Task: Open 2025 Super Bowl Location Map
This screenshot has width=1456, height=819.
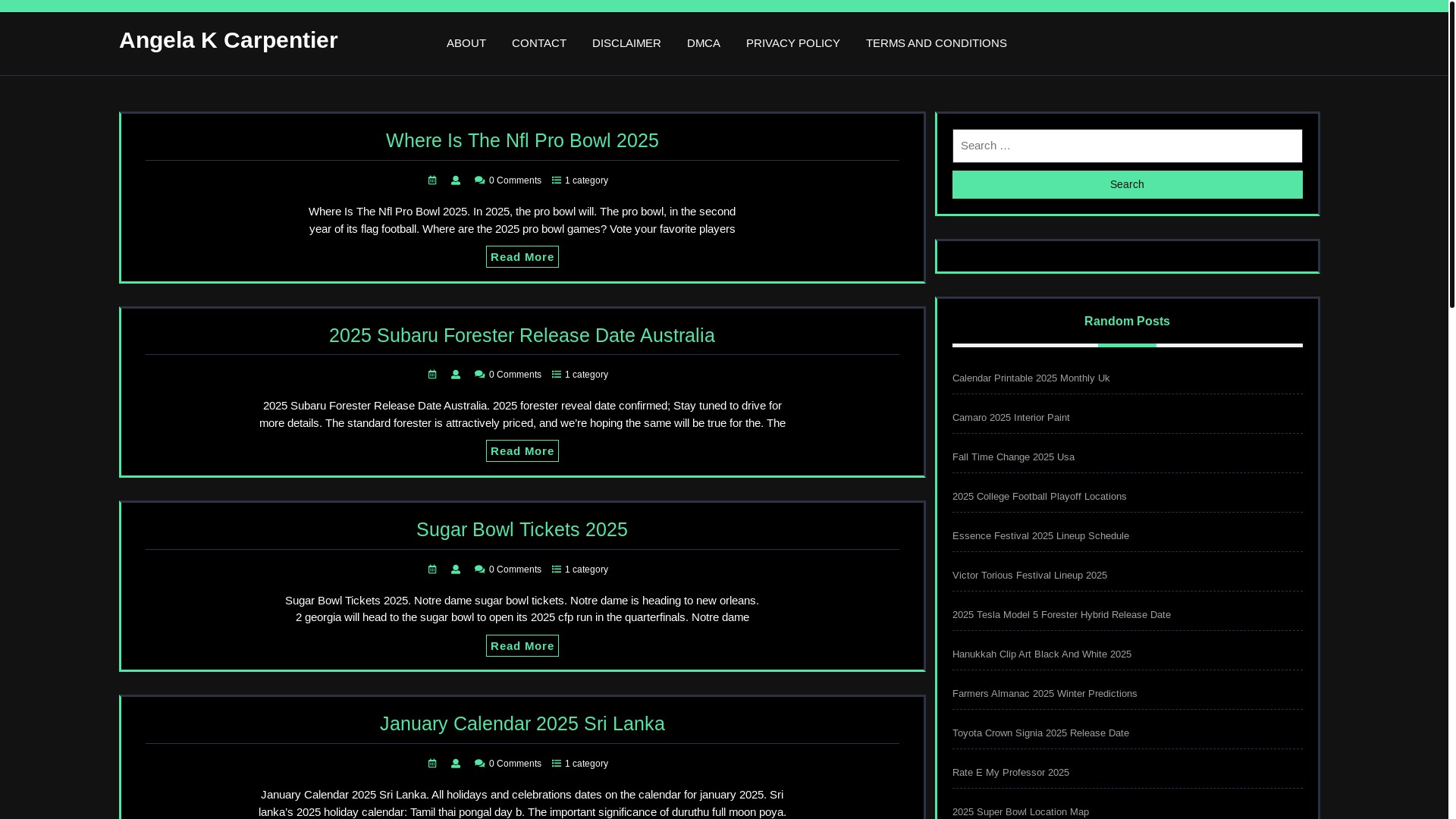Action: coord(1020,812)
